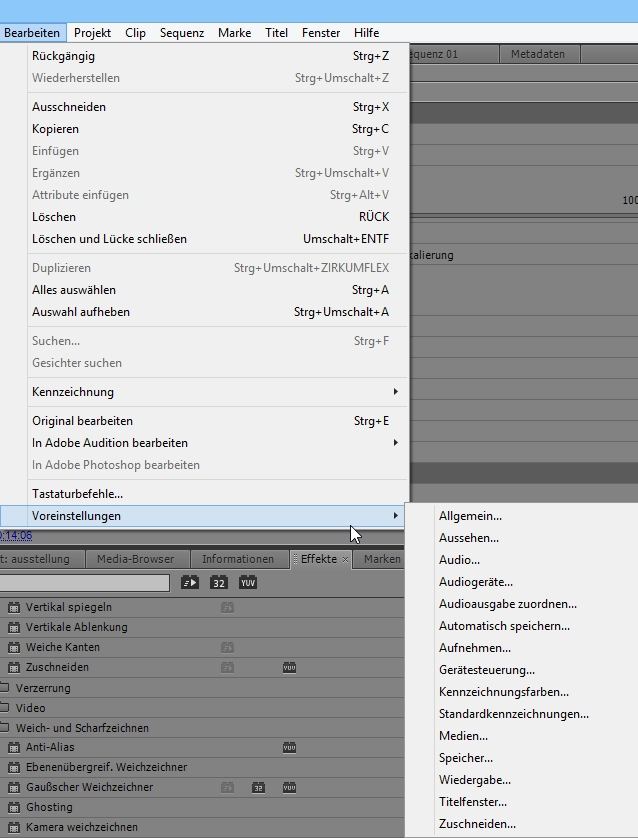Viewport: 638px width, 838px height.
Task: Open the Titel menu
Action: click(x=276, y=33)
